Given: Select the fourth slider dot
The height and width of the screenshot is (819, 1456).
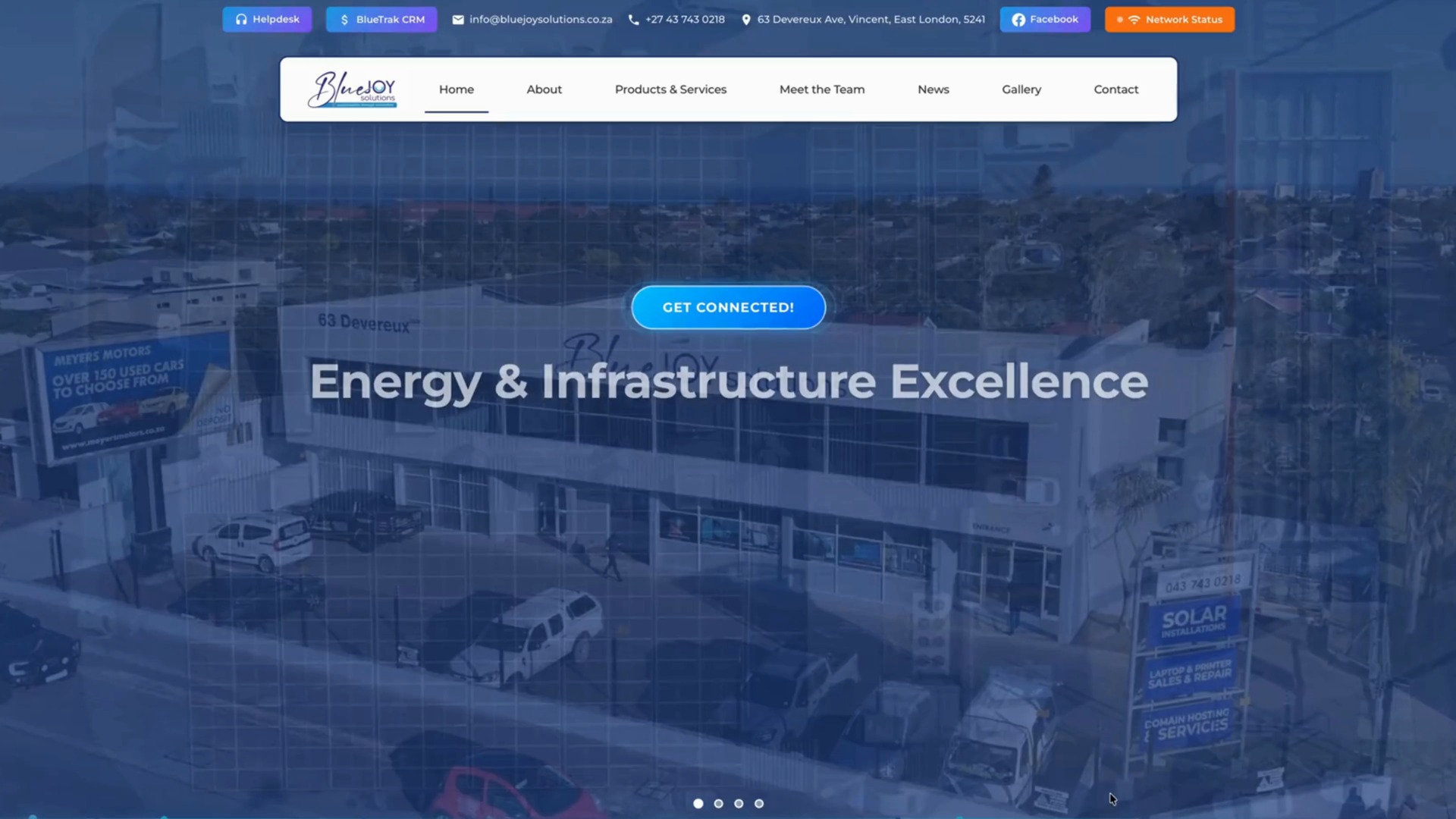Looking at the screenshot, I should tap(759, 803).
